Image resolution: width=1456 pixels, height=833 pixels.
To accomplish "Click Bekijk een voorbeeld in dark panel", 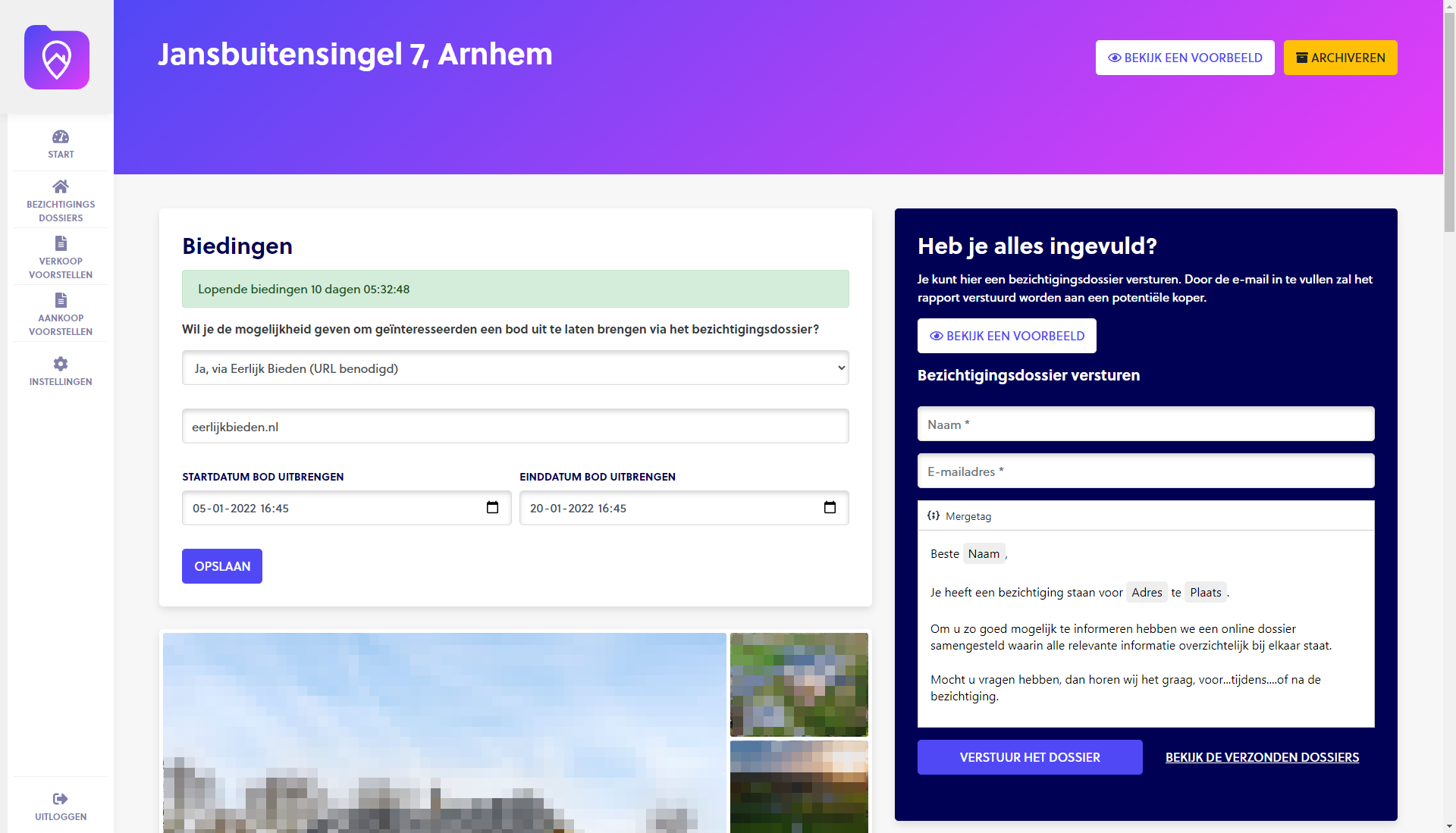I will (x=1006, y=336).
